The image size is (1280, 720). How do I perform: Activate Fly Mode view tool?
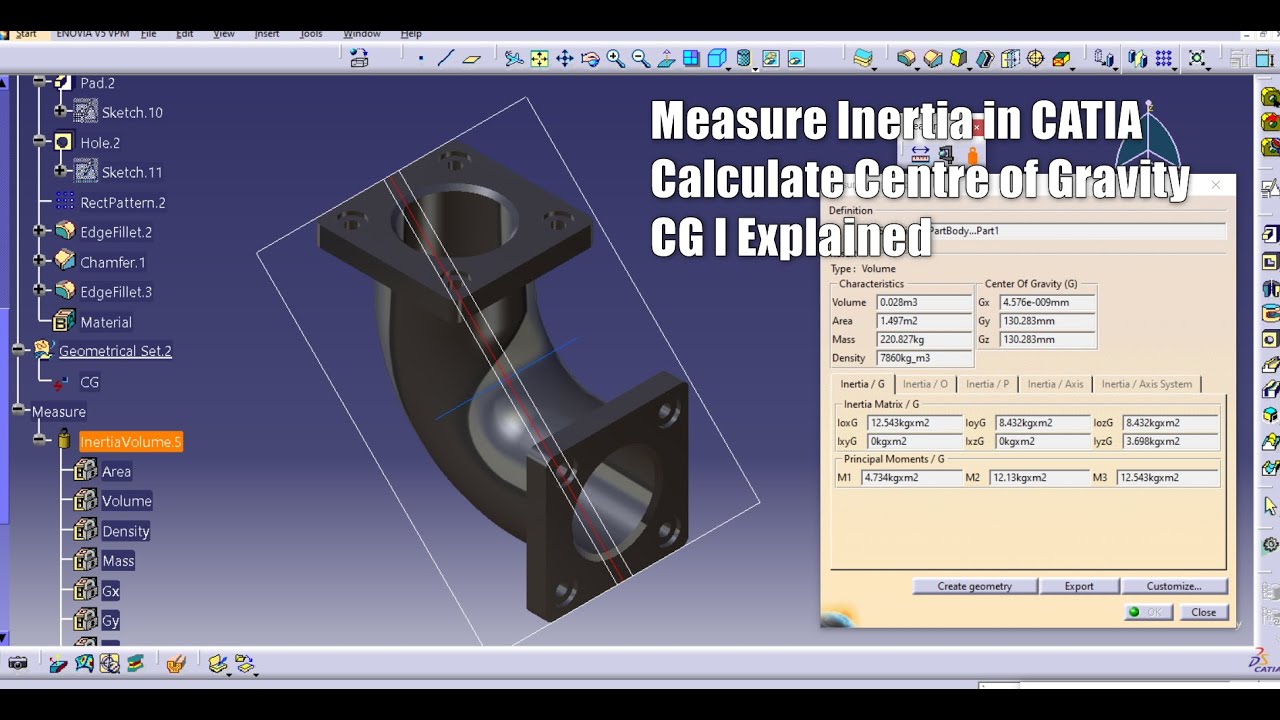514,59
